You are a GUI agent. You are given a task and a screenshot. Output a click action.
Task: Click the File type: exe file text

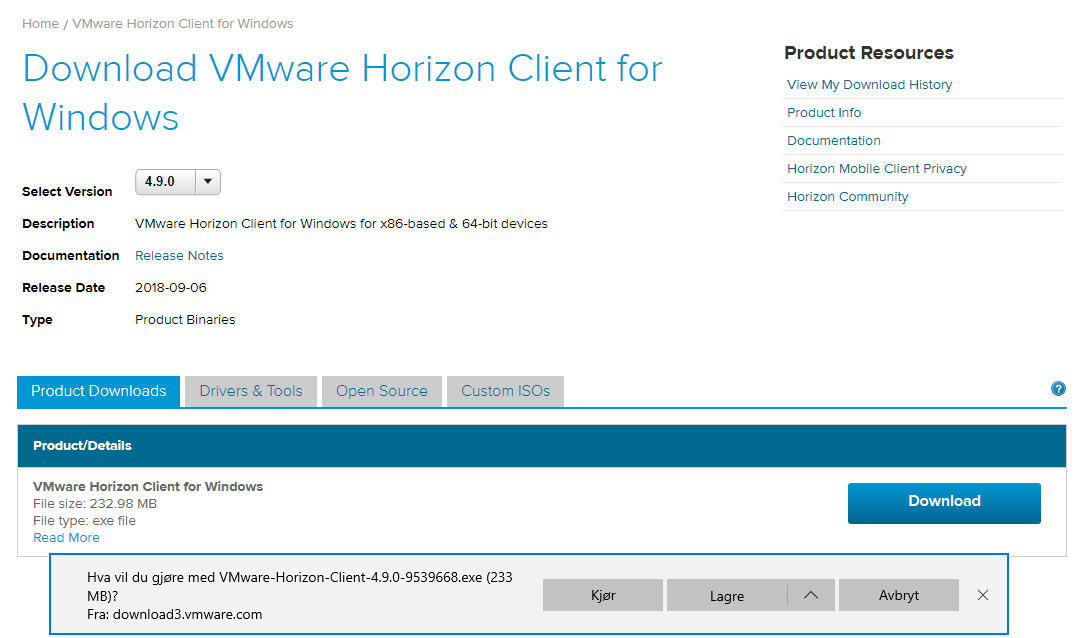tap(84, 520)
